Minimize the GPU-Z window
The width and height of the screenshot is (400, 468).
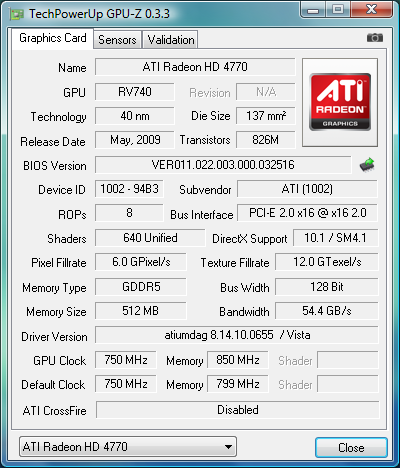tap(313, 10)
